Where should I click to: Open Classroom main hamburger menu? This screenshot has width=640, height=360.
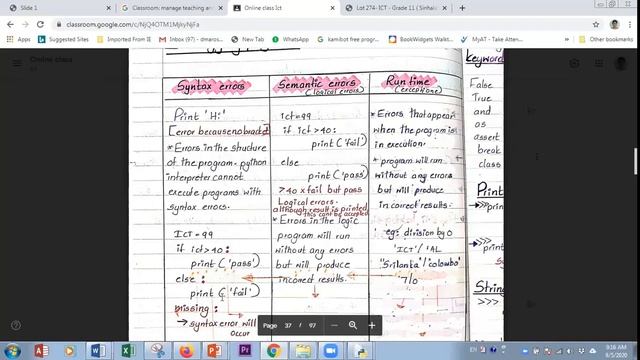(17, 63)
